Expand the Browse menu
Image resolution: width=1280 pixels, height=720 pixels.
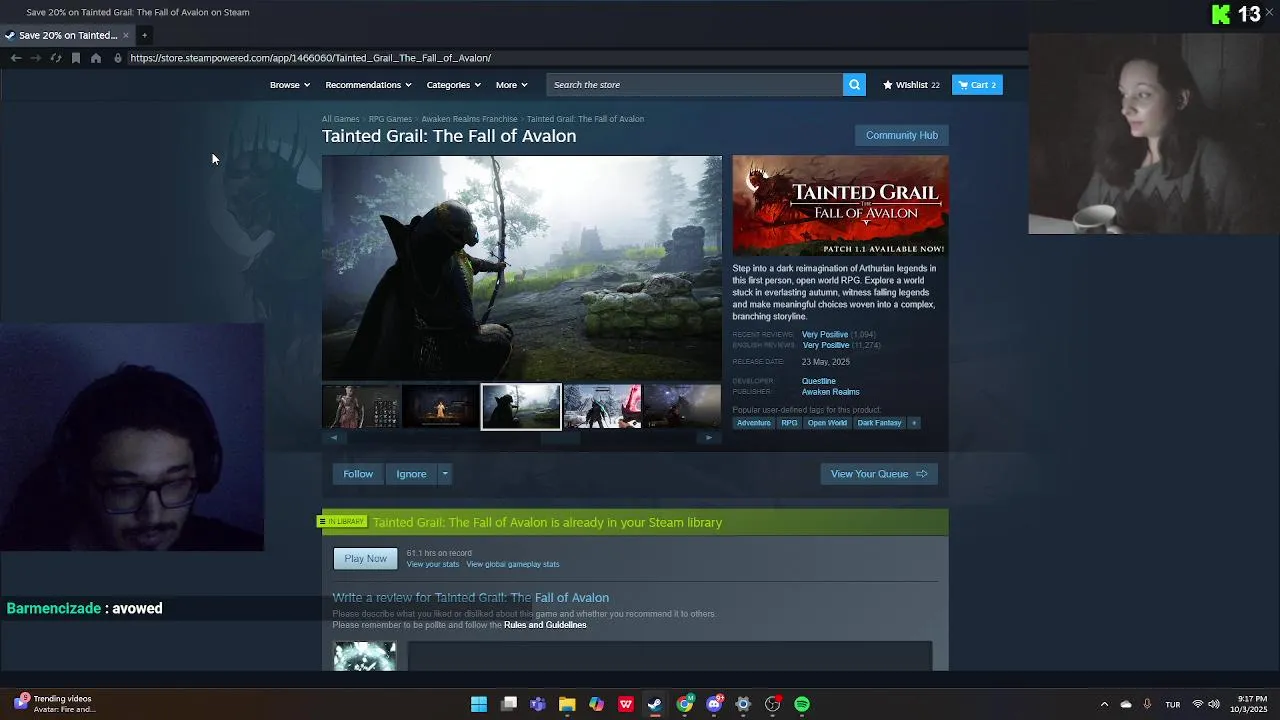pyautogui.click(x=289, y=85)
